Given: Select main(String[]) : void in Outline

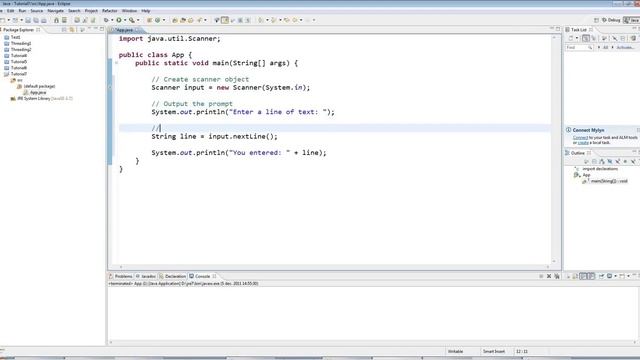Looking at the screenshot, I should pyautogui.click(x=609, y=181).
